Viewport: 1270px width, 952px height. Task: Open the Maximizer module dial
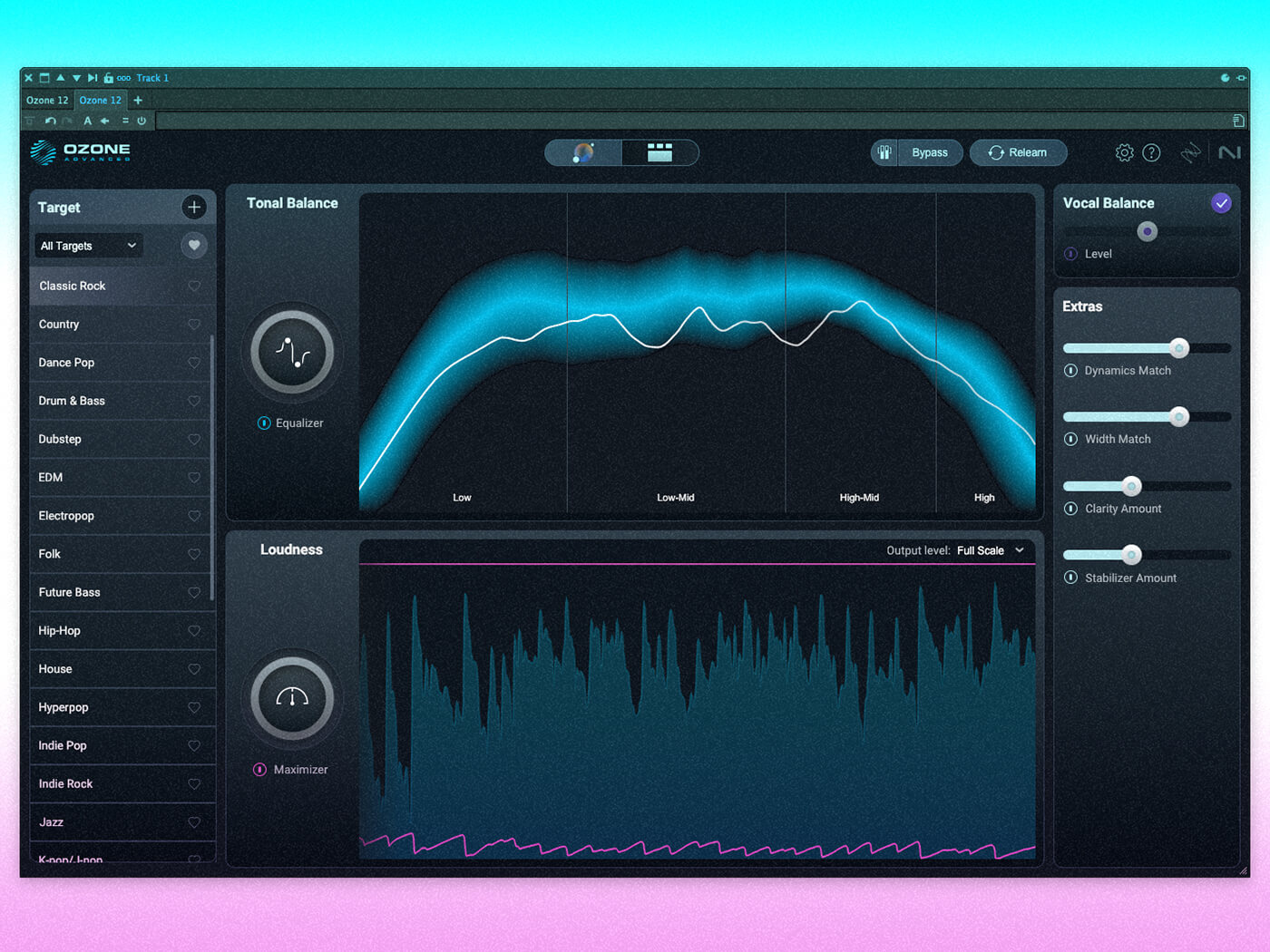click(292, 699)
